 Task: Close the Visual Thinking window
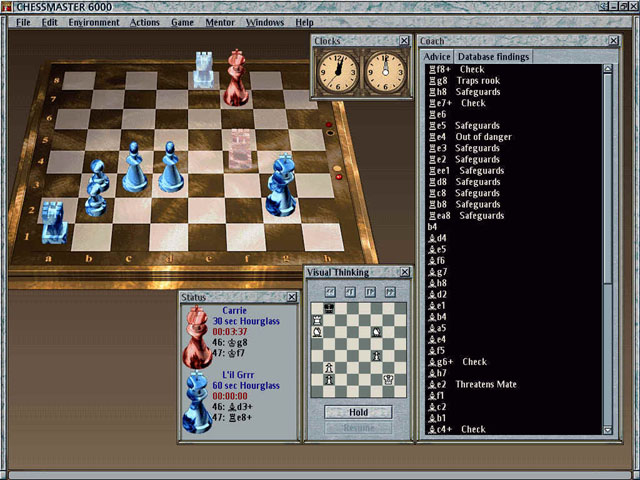point(404,272)
